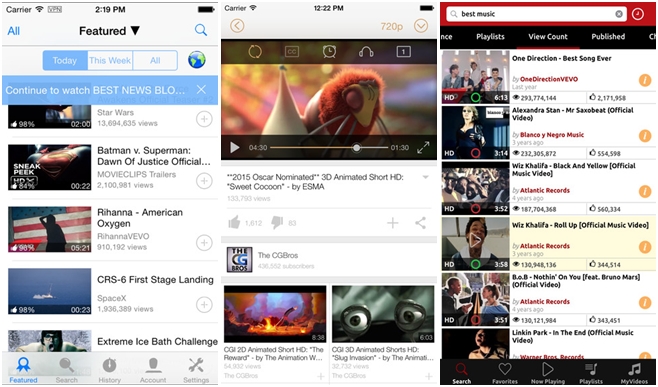
Task: Switch to the Playlists sort tab
Action: click(490, 37)
